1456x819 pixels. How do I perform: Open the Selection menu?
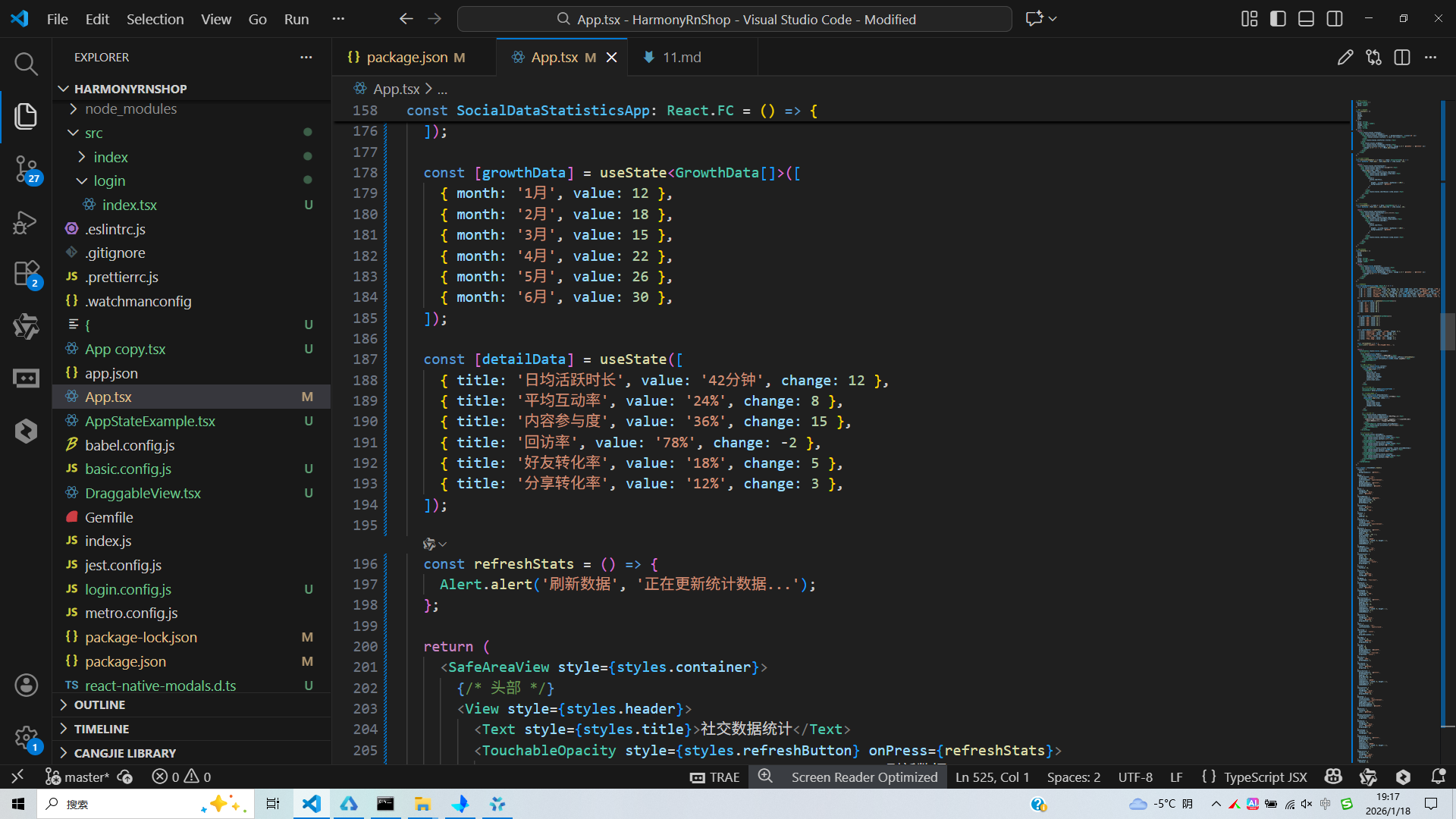[155, 19]
